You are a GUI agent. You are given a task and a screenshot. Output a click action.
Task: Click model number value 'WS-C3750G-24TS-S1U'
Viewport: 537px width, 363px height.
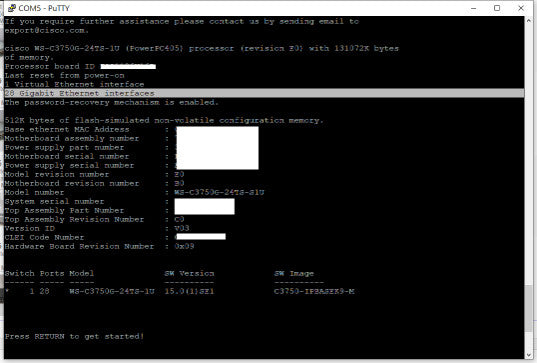[220, 192]
